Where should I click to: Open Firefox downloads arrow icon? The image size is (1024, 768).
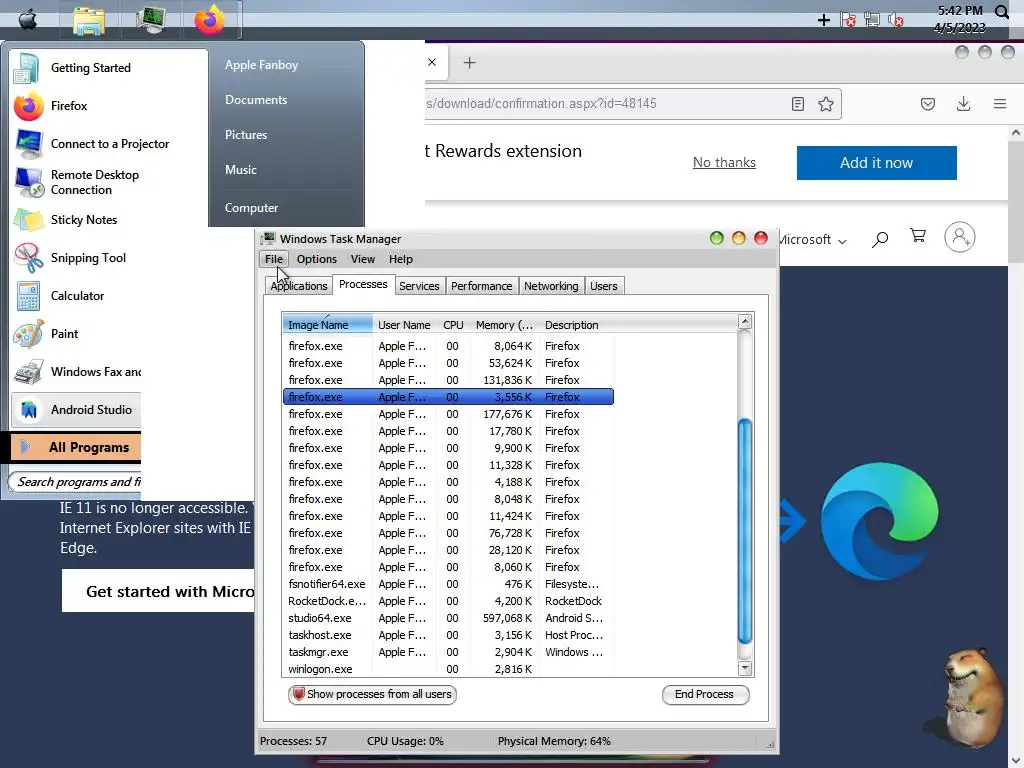click(x=963, y=104)
